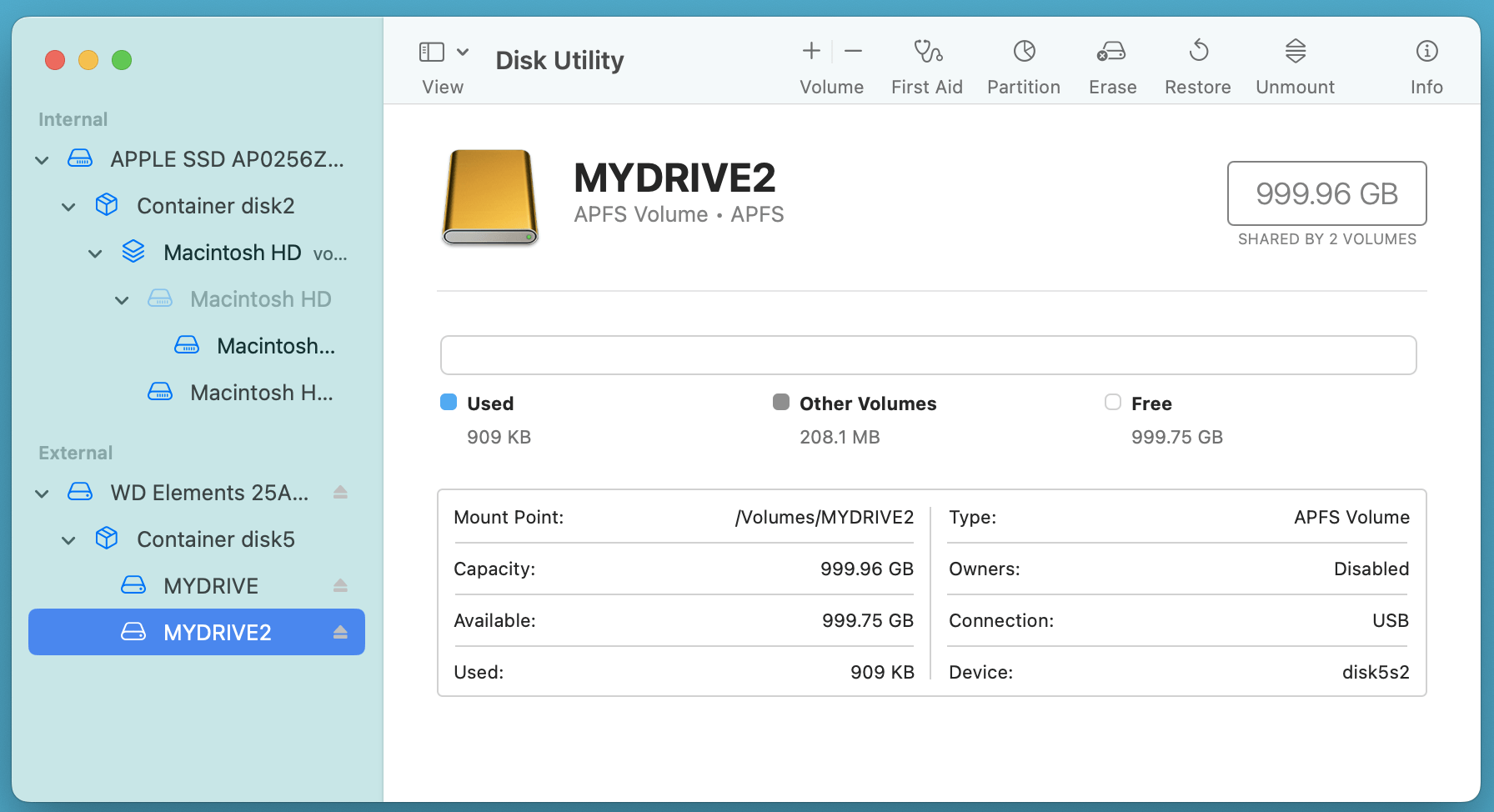Eject the MYDRIVE2 volume
The image size is (1494, 812).
pyautogui.click(x=340, y=632)
